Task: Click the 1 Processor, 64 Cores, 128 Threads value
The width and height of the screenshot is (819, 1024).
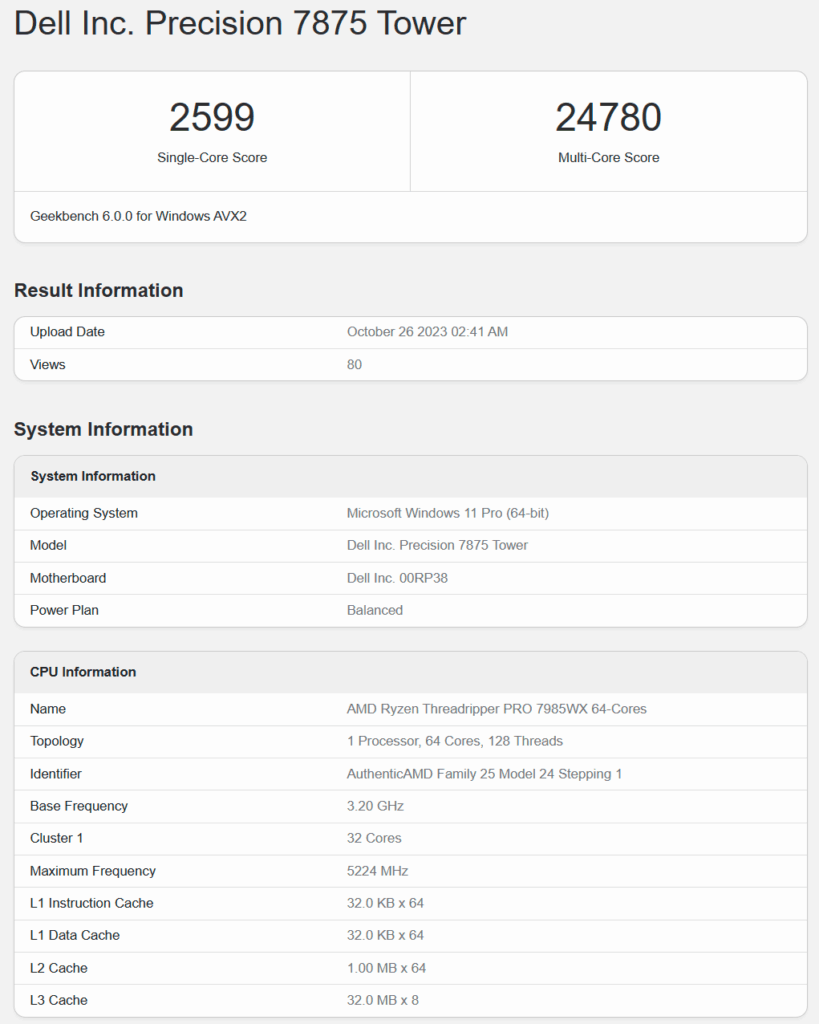Action: click(x=455, y=741)
